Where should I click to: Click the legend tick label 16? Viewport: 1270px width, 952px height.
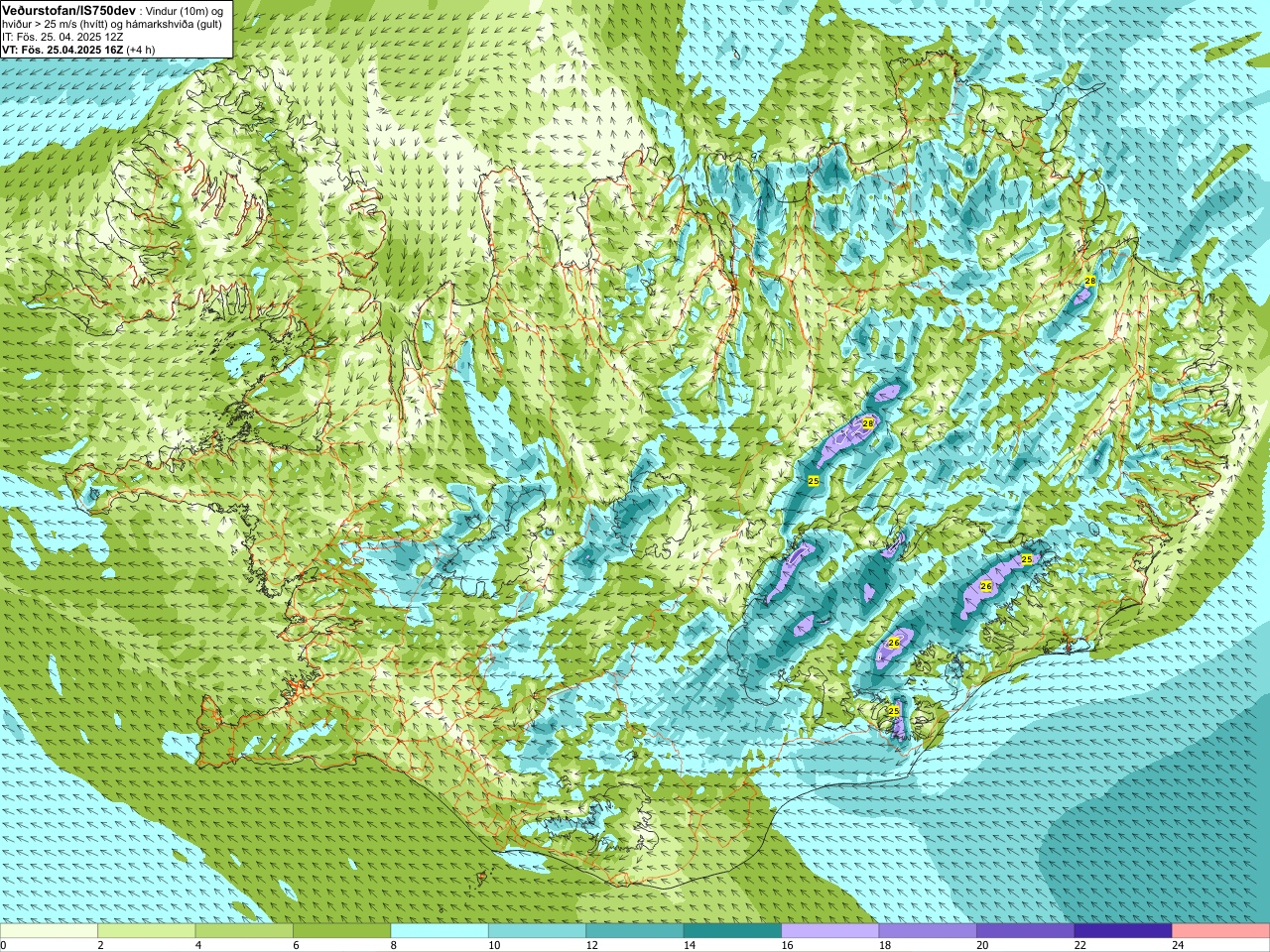point(788,945)
